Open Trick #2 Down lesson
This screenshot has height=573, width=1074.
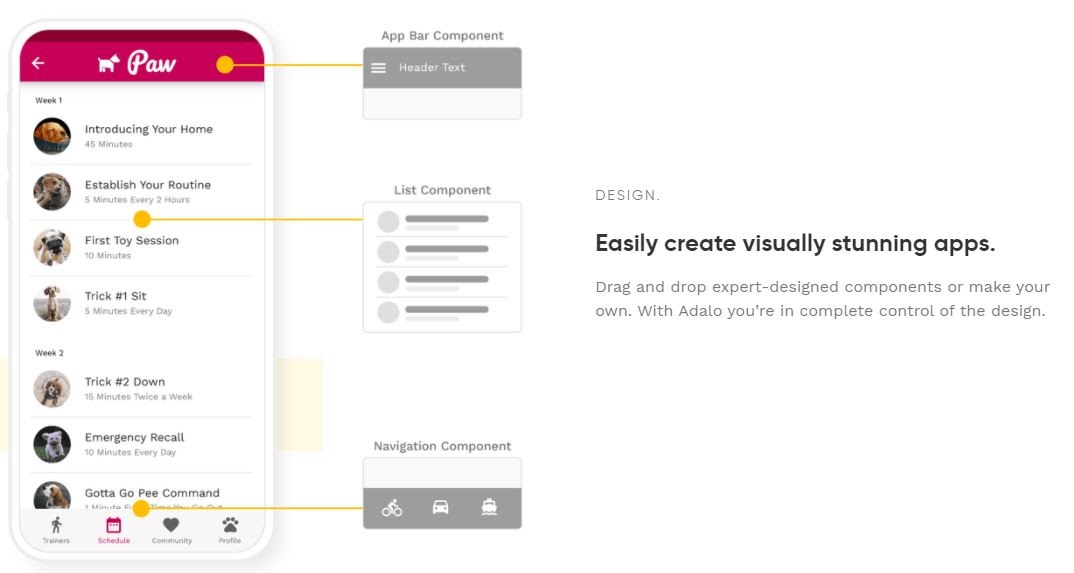click(141, 389)
